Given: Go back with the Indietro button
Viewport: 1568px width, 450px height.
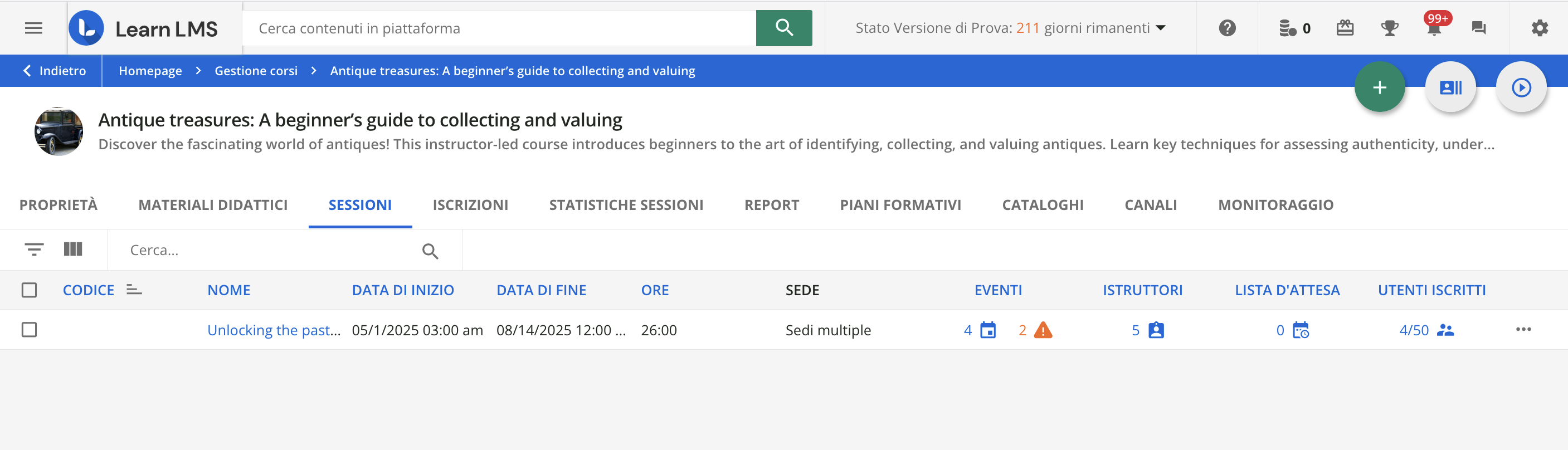Looking at the screenshot, I should click(x=55, y=71).
